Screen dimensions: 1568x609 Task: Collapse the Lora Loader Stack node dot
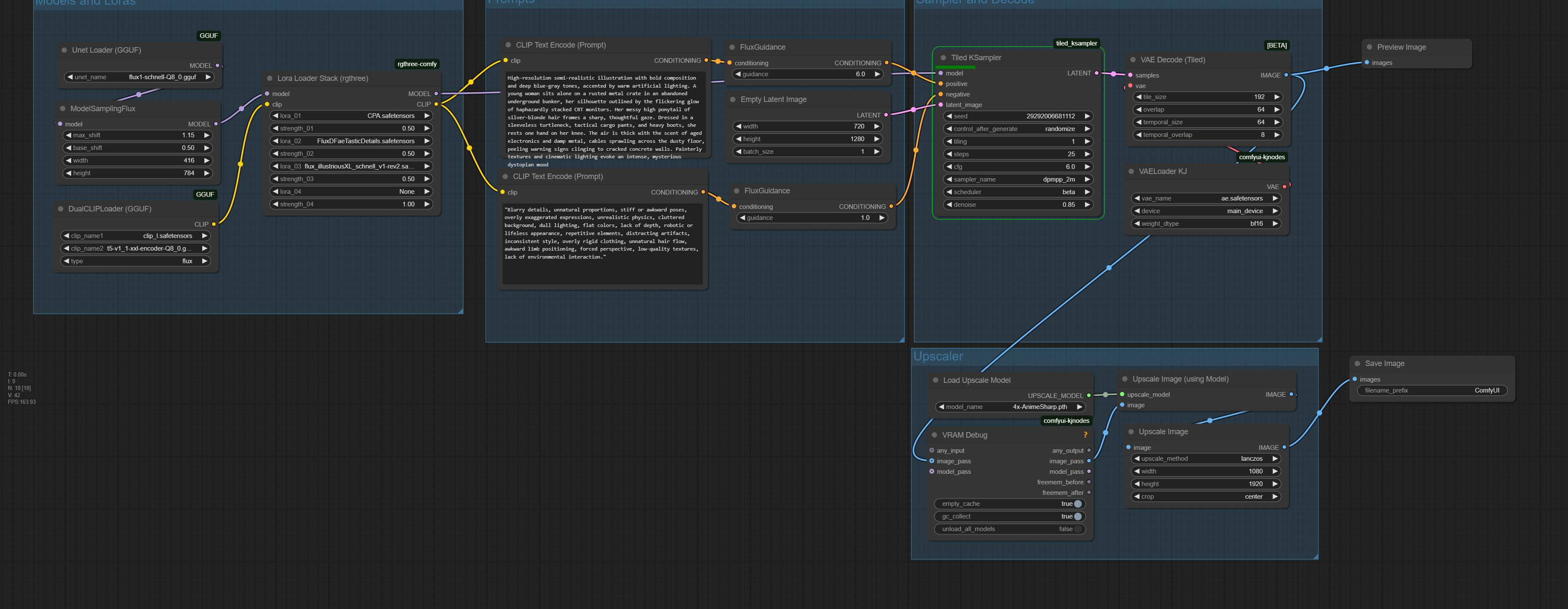point(270,78)
